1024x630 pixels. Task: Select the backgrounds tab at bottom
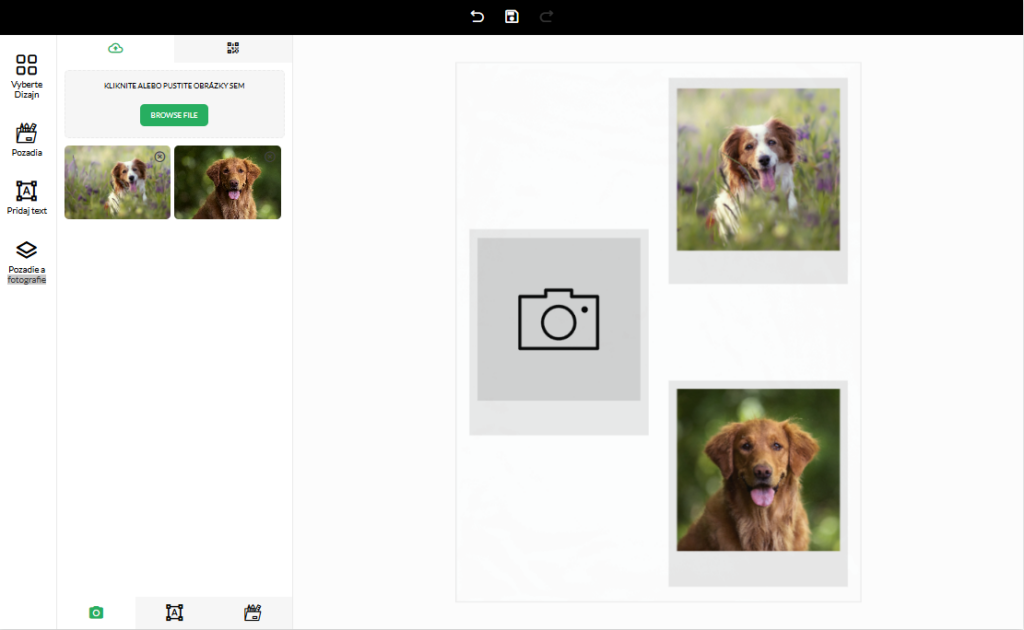point(253,612)
